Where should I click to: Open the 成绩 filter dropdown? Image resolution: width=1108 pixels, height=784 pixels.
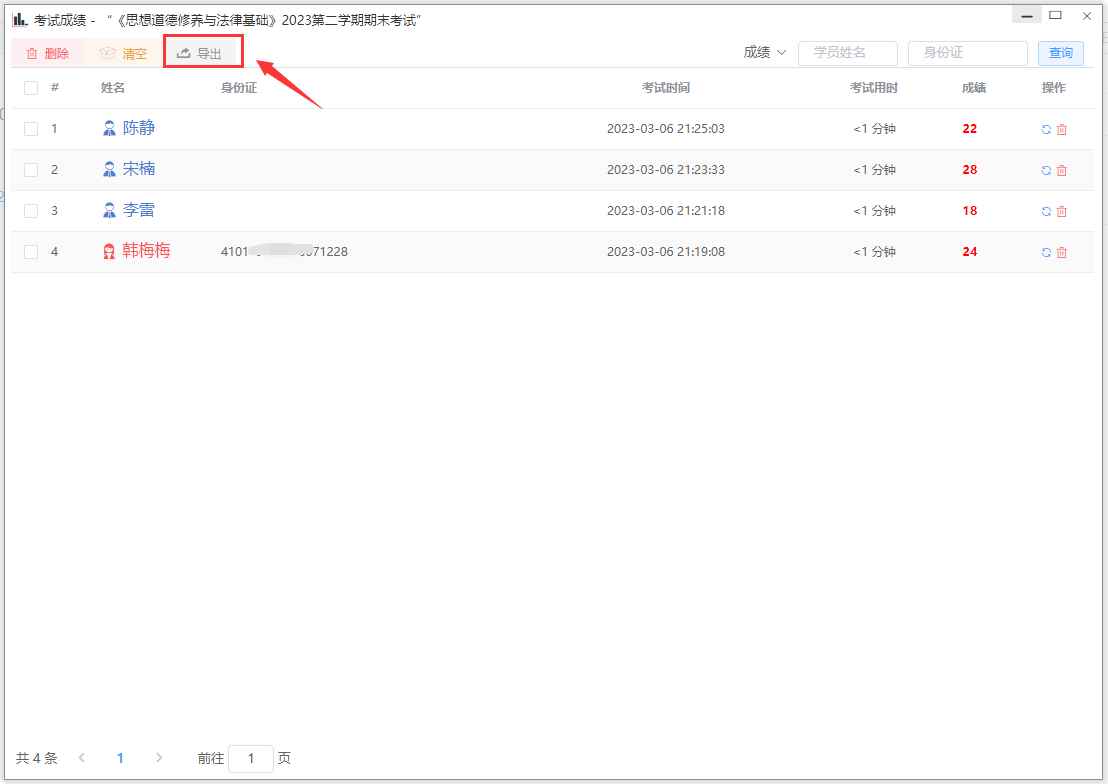coord(765,53)
